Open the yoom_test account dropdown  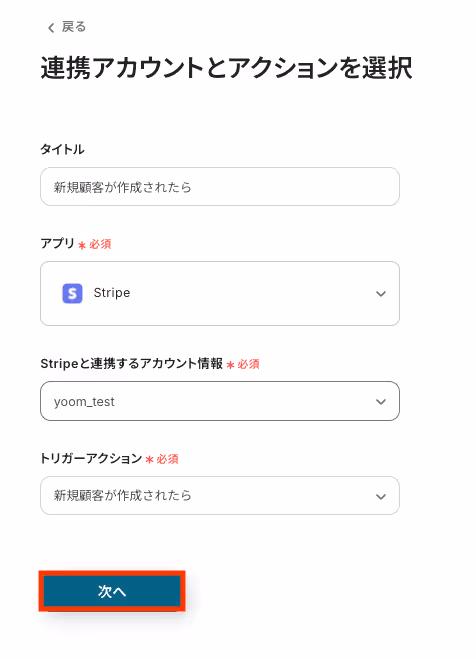click(220, 401)
